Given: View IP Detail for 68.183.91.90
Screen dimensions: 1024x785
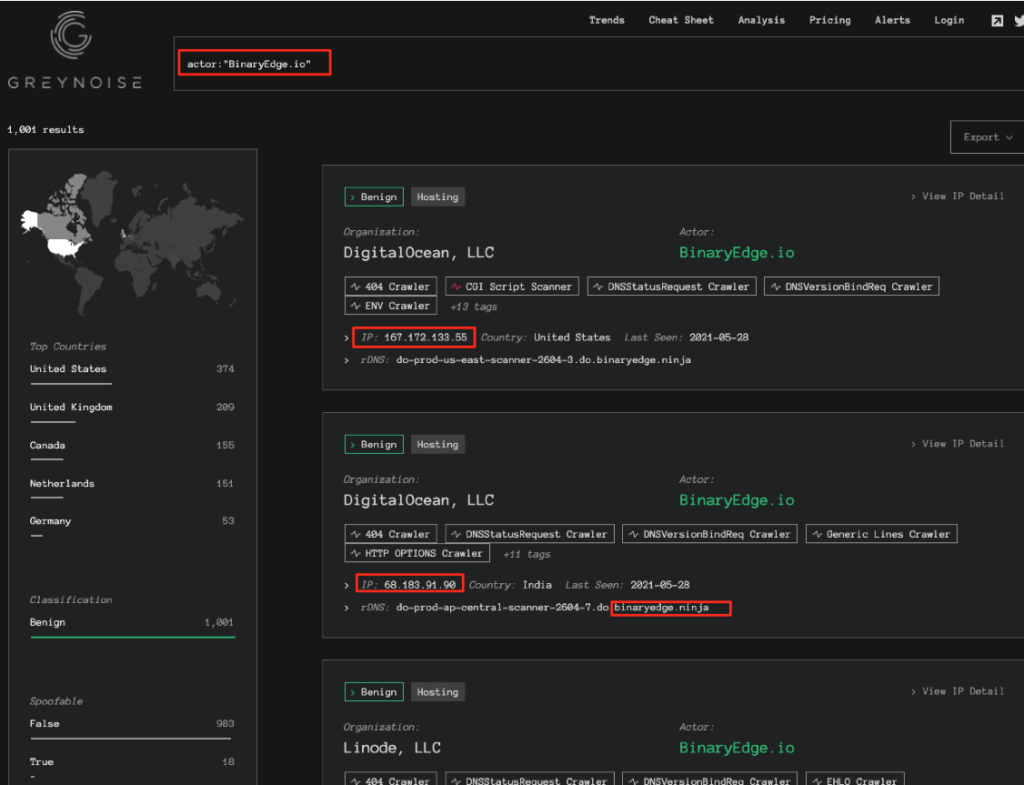Looking at the screenshot, I should tap(957, 443).
